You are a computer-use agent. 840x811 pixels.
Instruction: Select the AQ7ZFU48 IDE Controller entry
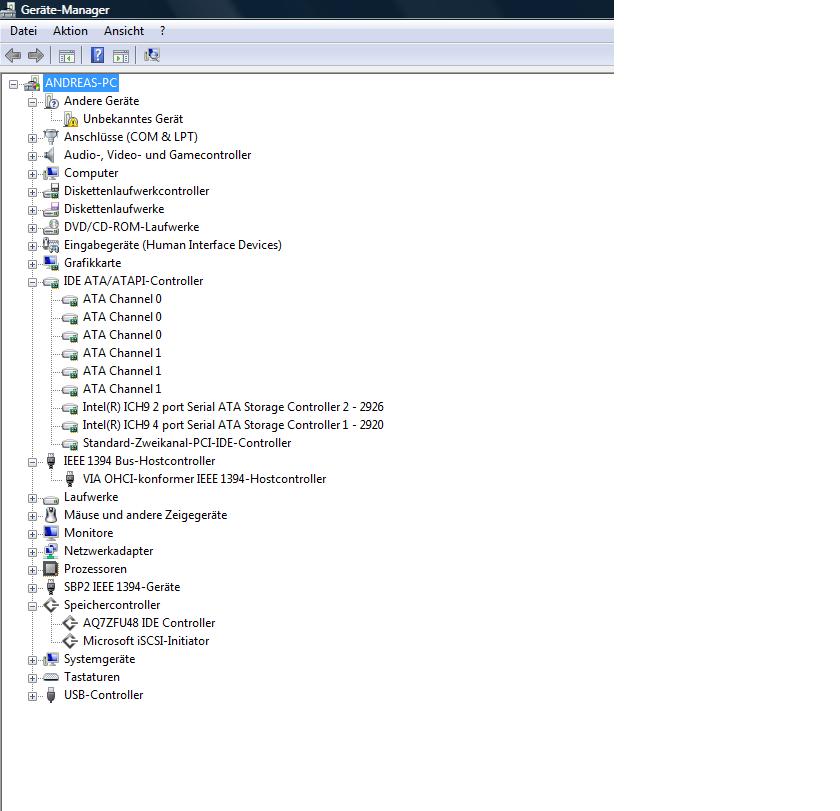pyautogui.click(x=149, y=623)
